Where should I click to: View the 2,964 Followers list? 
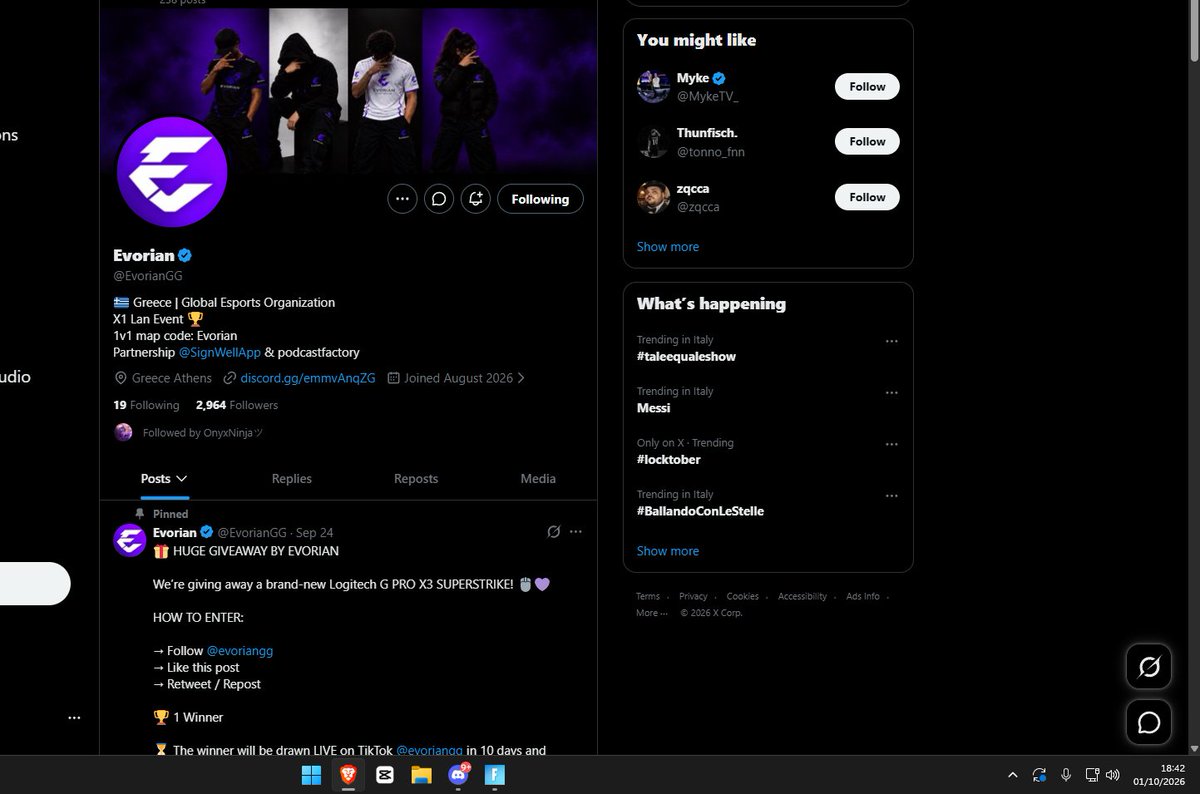point(237,405)
